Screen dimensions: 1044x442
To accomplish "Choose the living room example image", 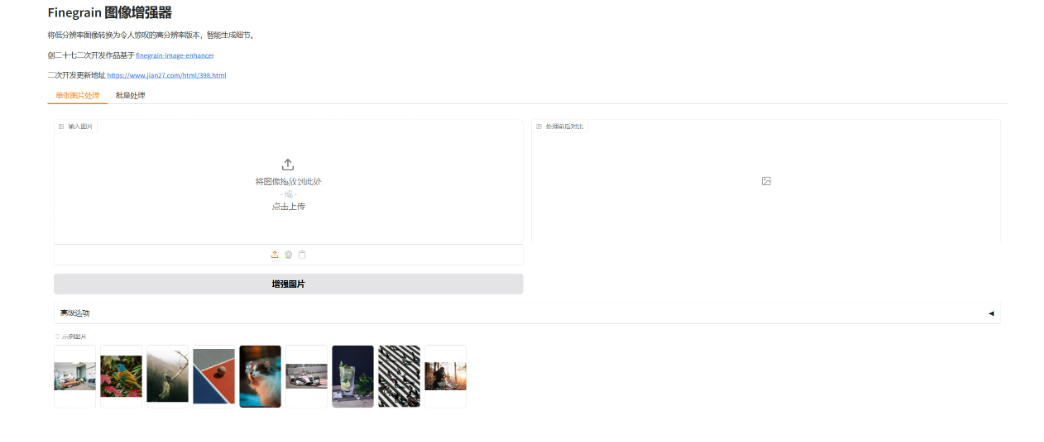I will pos(75,376).
